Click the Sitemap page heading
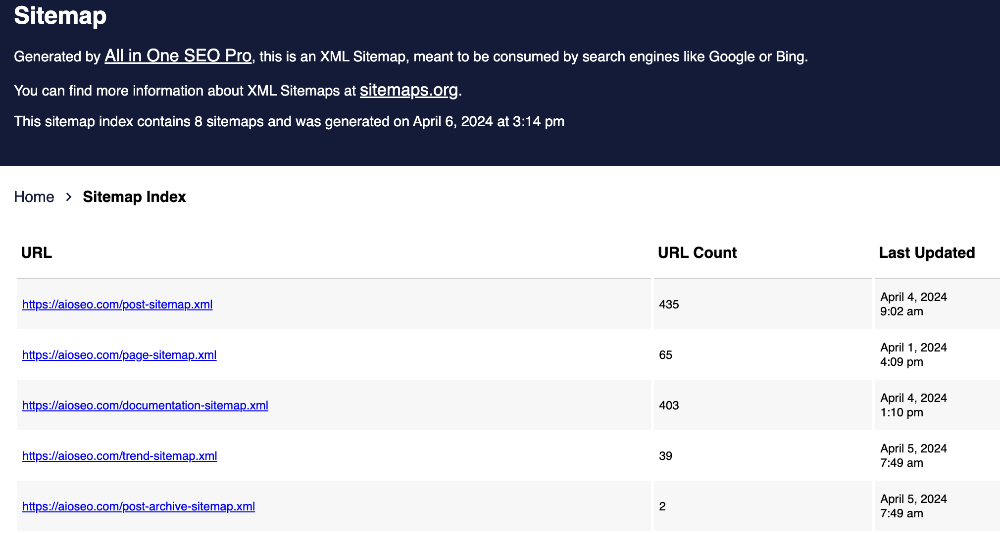 (x=60, y=17)
